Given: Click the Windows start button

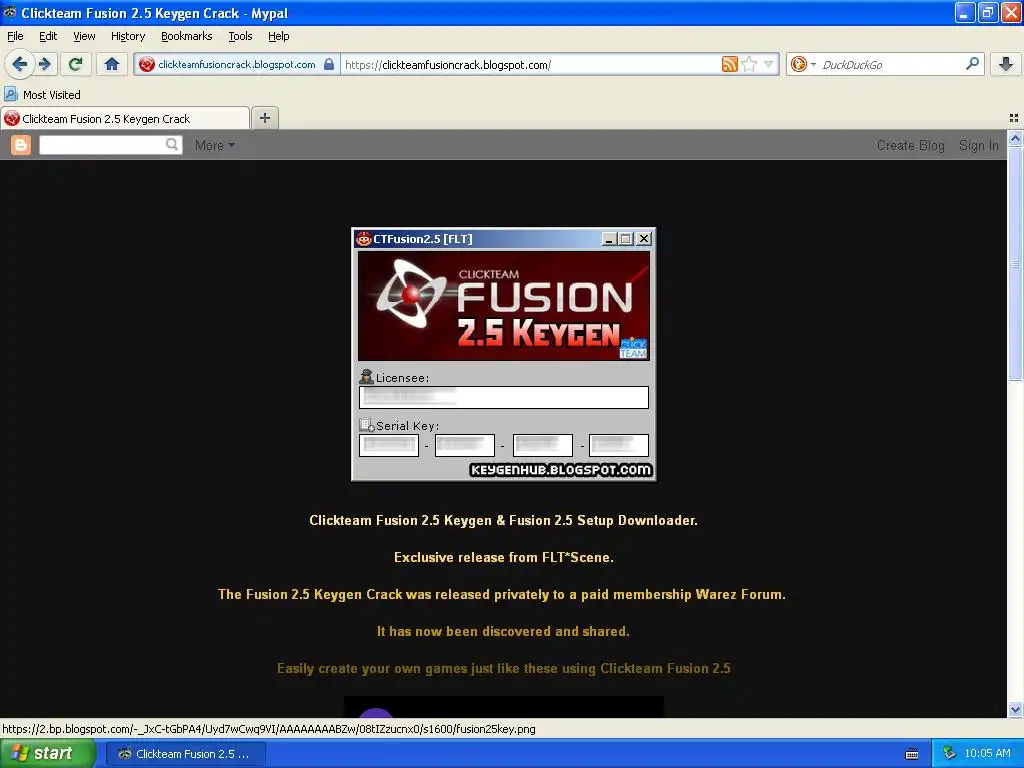Looking at the screenshot, I should (47, 753).
